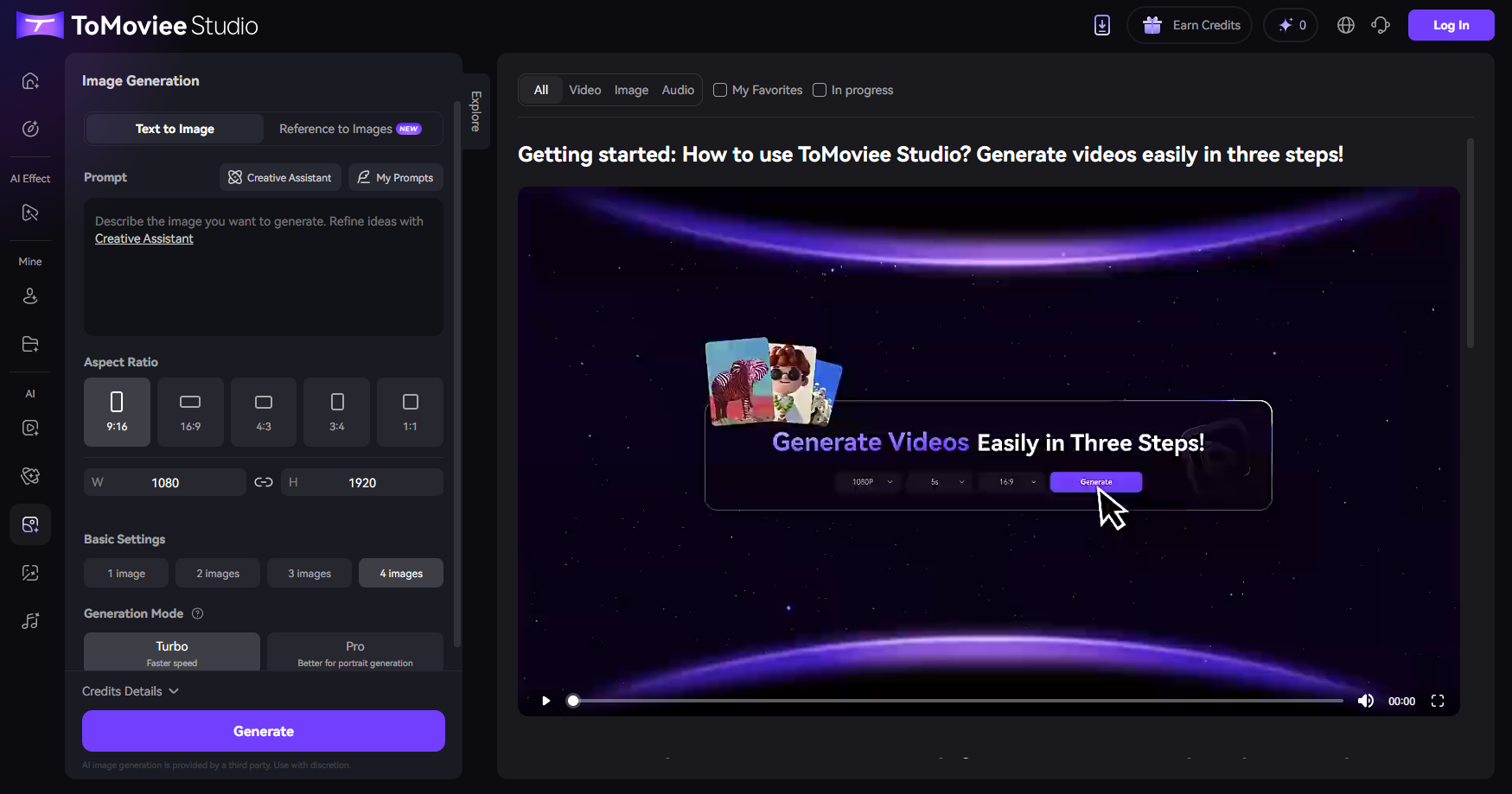Open the AI Video Generation sidebar icon

point(30,428)
